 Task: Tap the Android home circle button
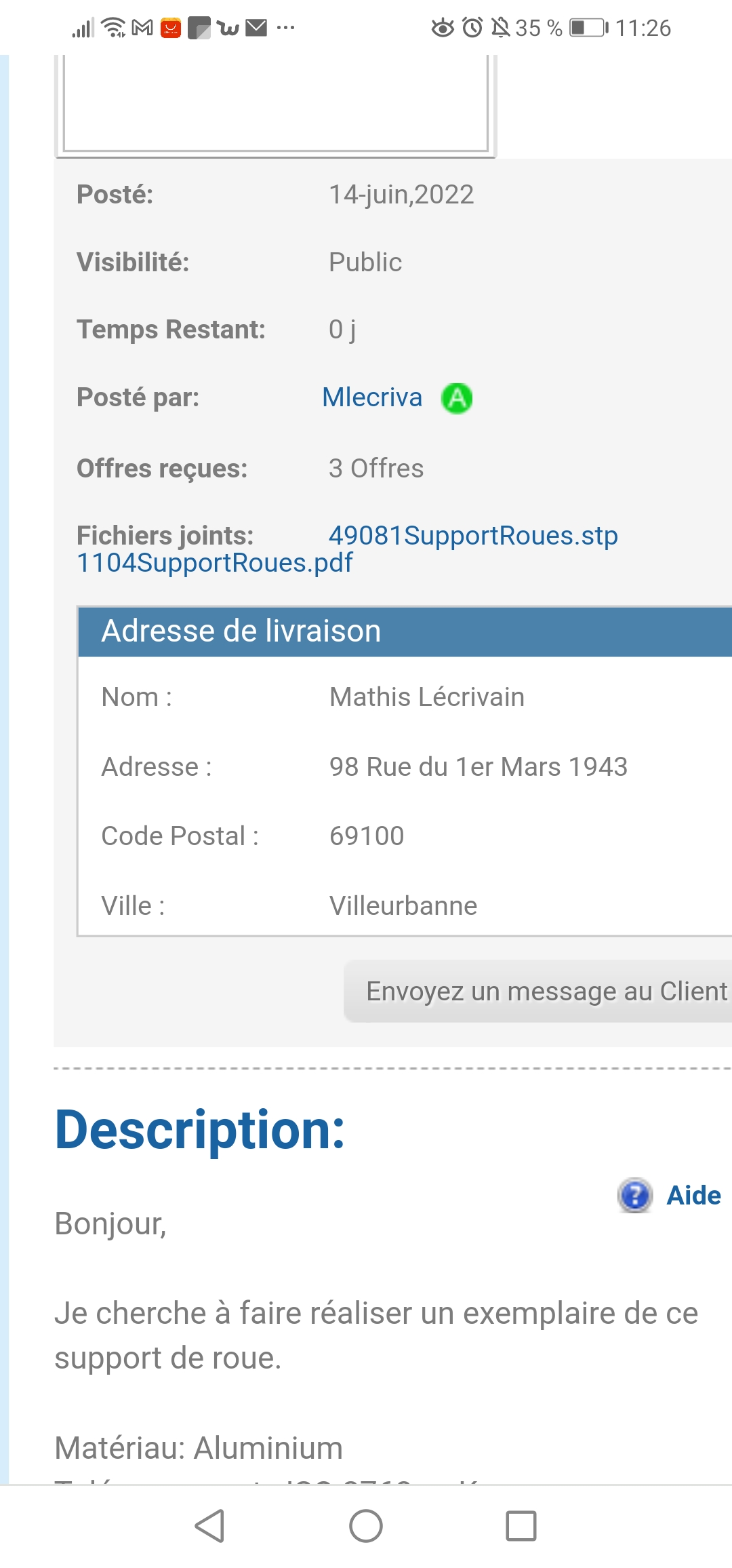(366, 1526)
